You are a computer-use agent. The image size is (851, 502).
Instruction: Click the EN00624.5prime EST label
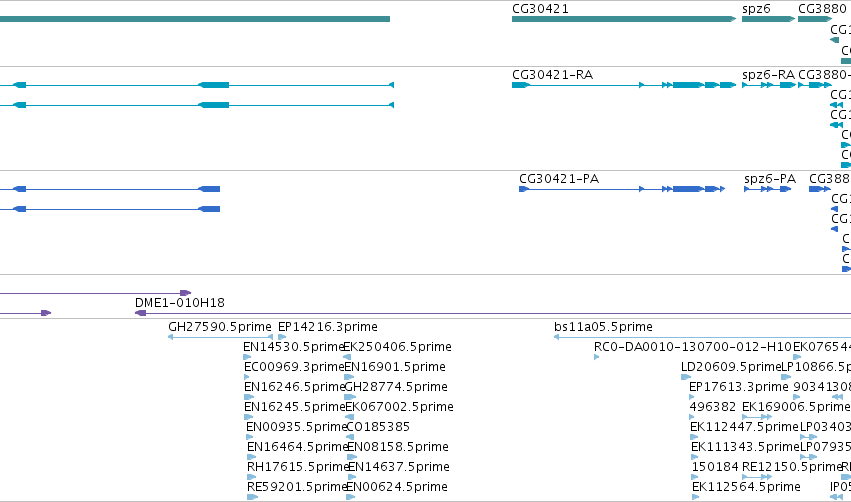pos(397,487)
